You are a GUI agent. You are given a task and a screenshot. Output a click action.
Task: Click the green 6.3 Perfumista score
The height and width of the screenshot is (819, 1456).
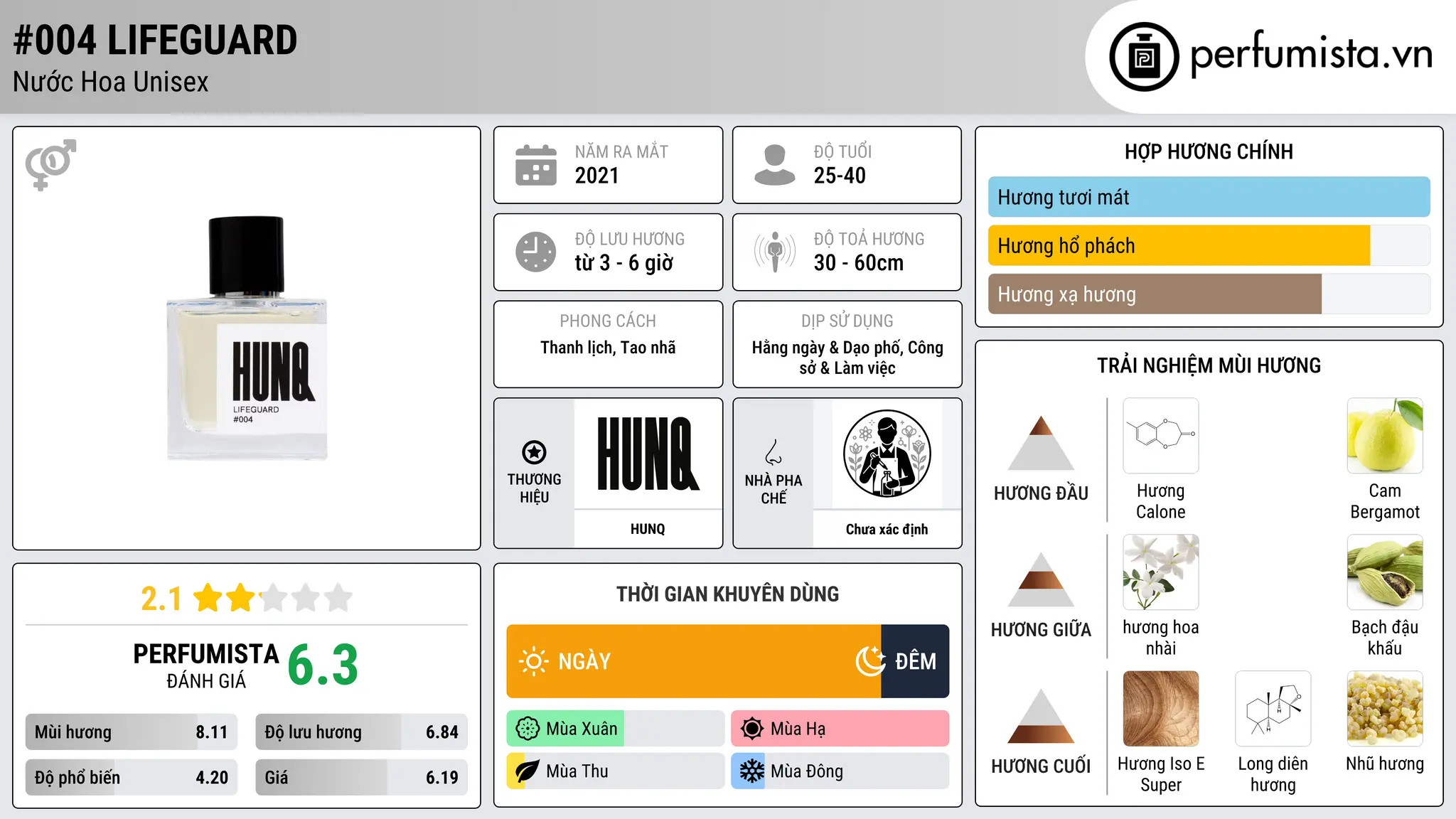coord(323,665)
